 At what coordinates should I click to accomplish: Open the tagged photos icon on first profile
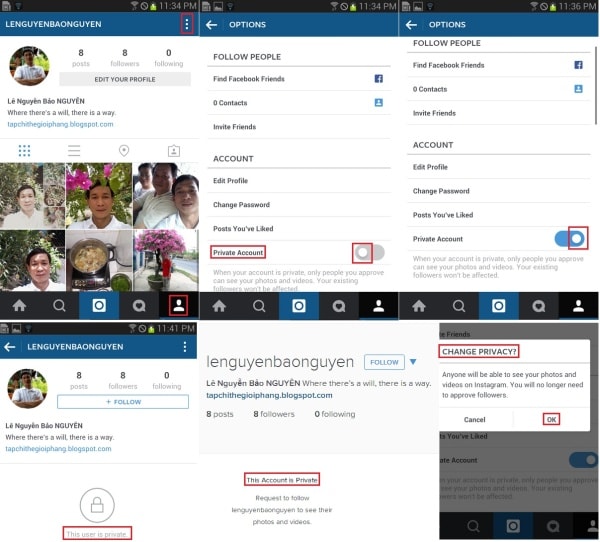pyautogui.click(x=174, y=150)
